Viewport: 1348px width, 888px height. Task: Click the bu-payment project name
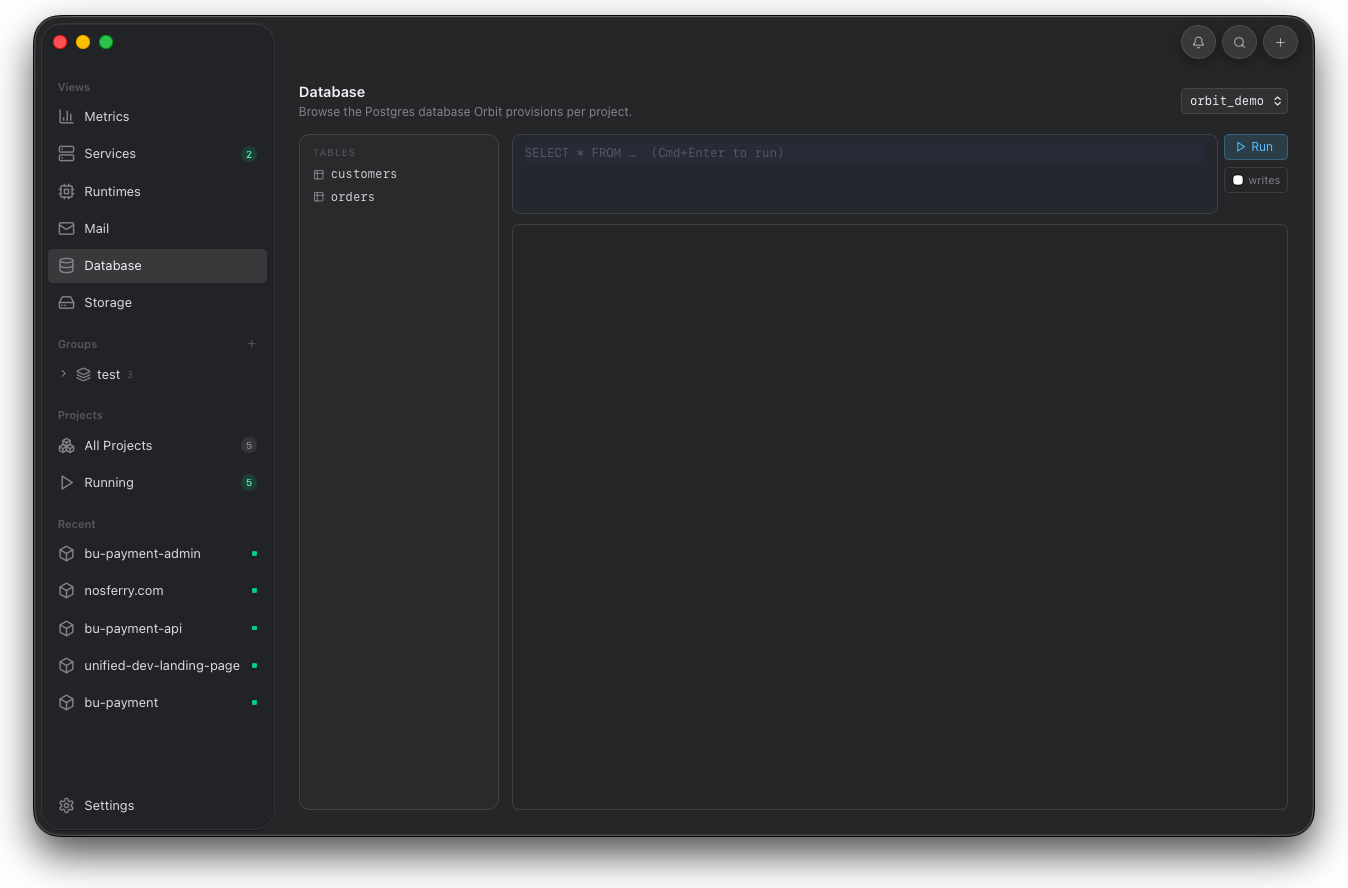[121, 702]
